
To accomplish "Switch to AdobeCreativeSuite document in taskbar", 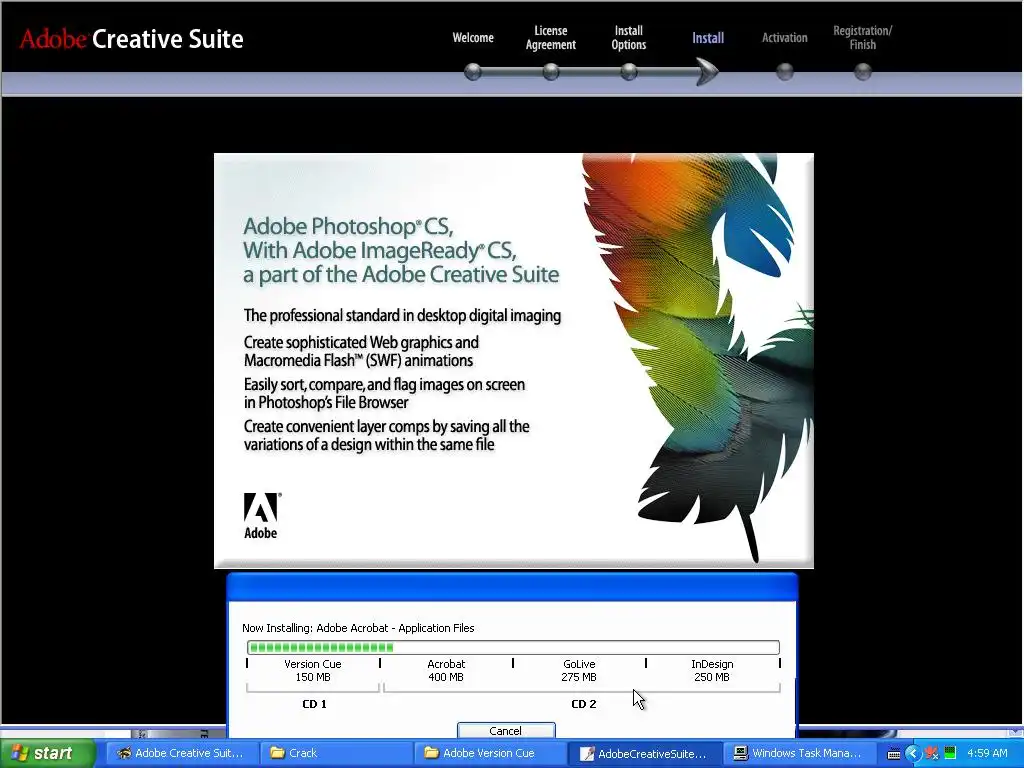I will (x=643, y=753).
